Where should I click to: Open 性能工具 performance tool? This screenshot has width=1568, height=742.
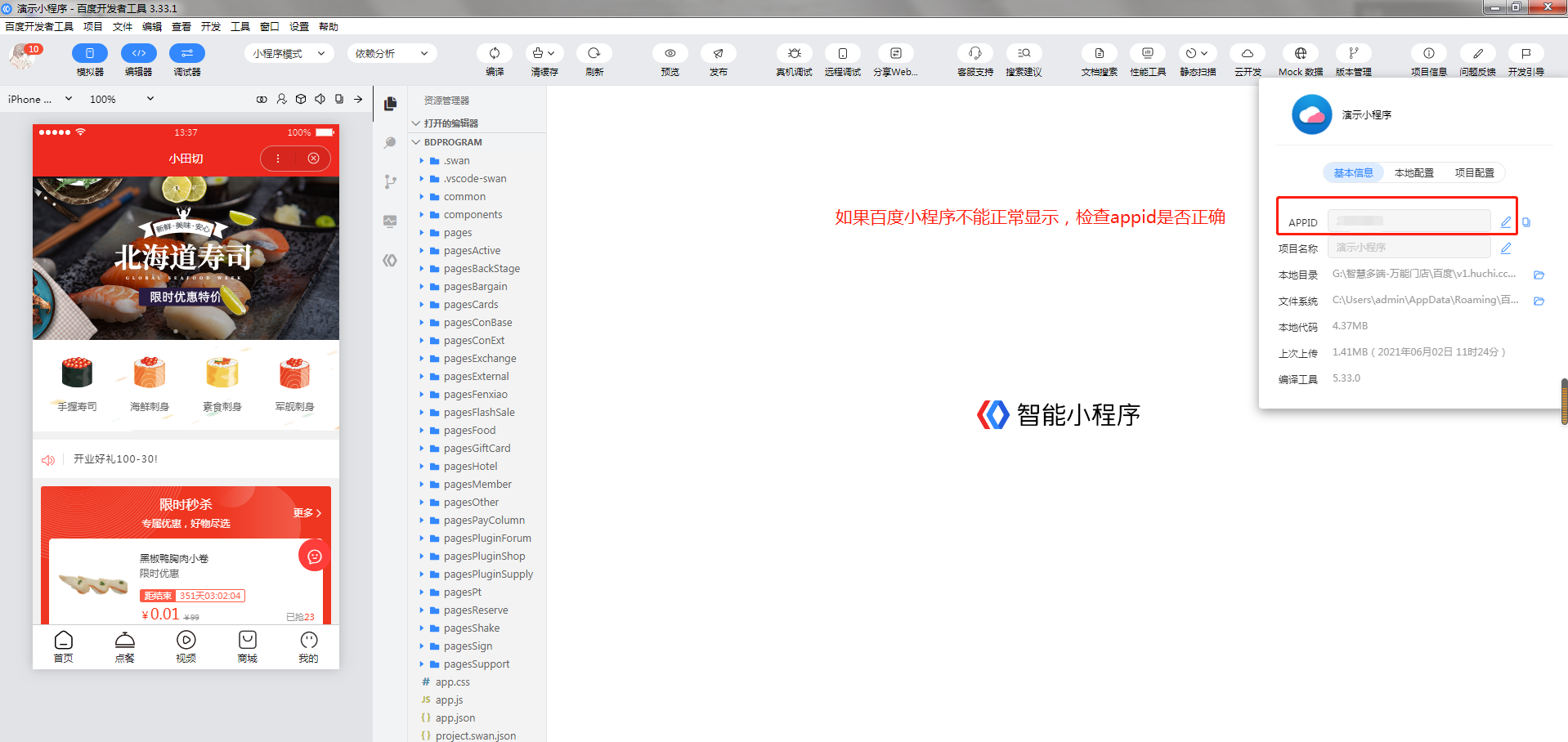point(1148,53)
